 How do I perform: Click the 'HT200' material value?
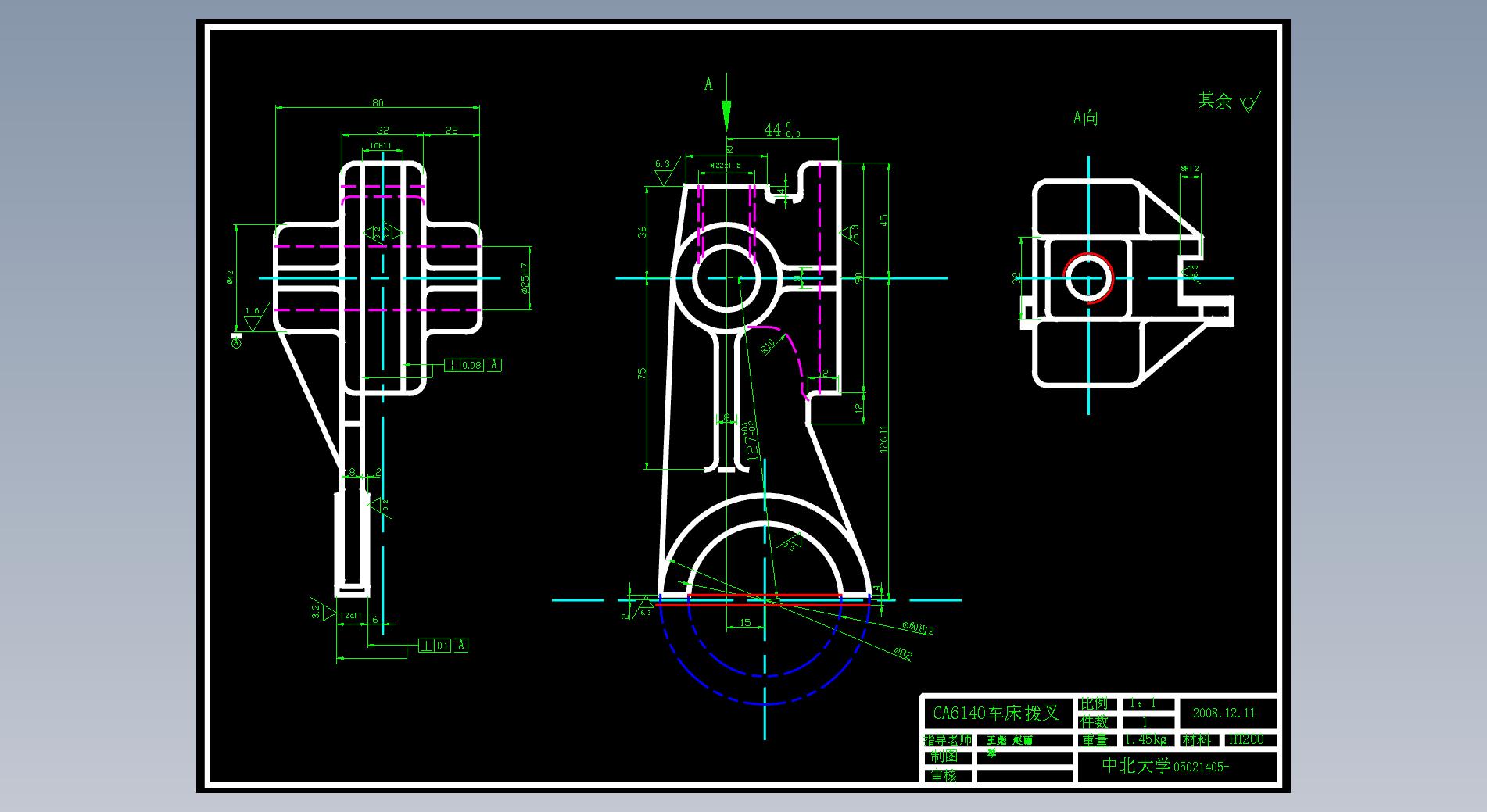[x=1246, y=739]
